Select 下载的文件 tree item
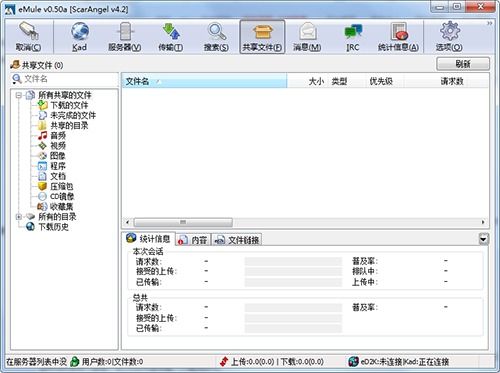This screenshot has height=373, width=500. (x=69, y=105)
